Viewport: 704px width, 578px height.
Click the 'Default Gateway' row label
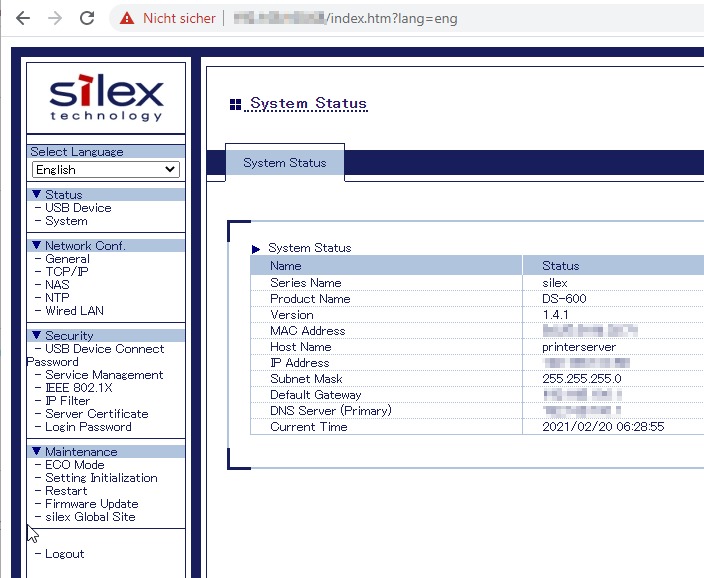[316, 395]
